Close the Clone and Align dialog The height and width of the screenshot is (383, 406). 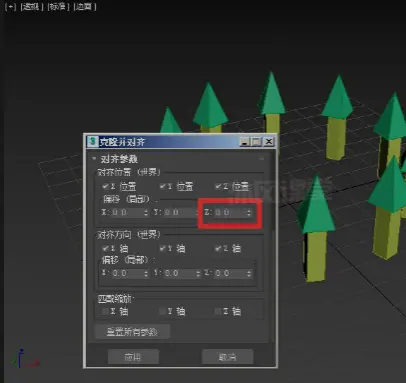click(268, 142)
